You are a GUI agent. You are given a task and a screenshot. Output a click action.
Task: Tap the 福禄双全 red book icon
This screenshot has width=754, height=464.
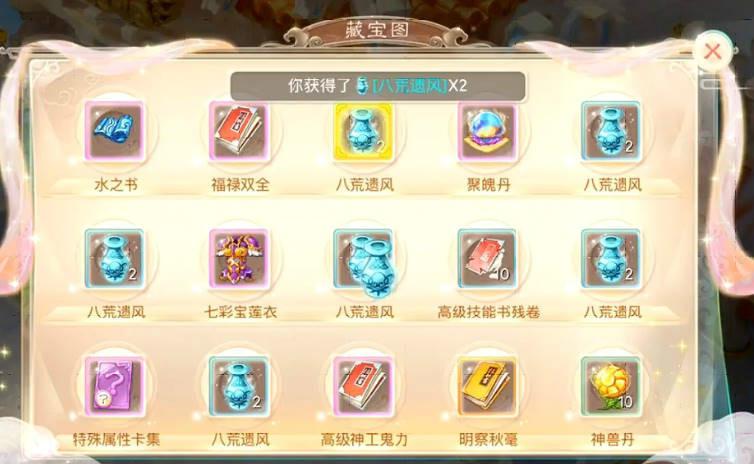click(x=239, y=131)
